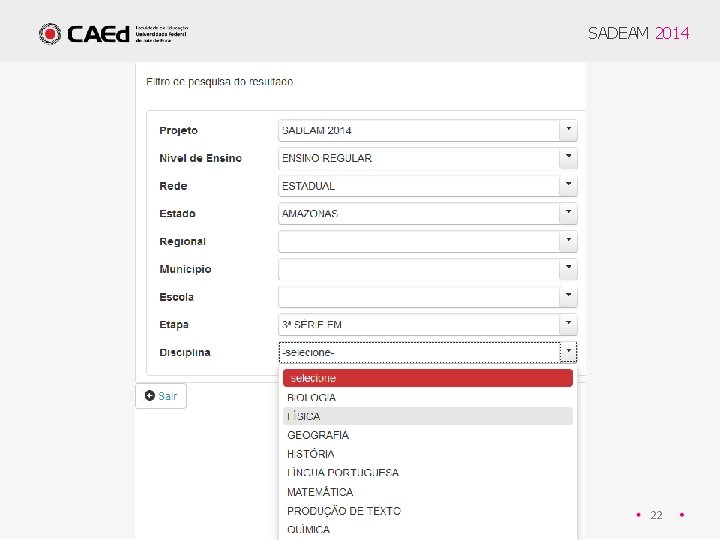Click the Sair button
The width and height of the screenshot is (720, 540).
pos(161,396)
